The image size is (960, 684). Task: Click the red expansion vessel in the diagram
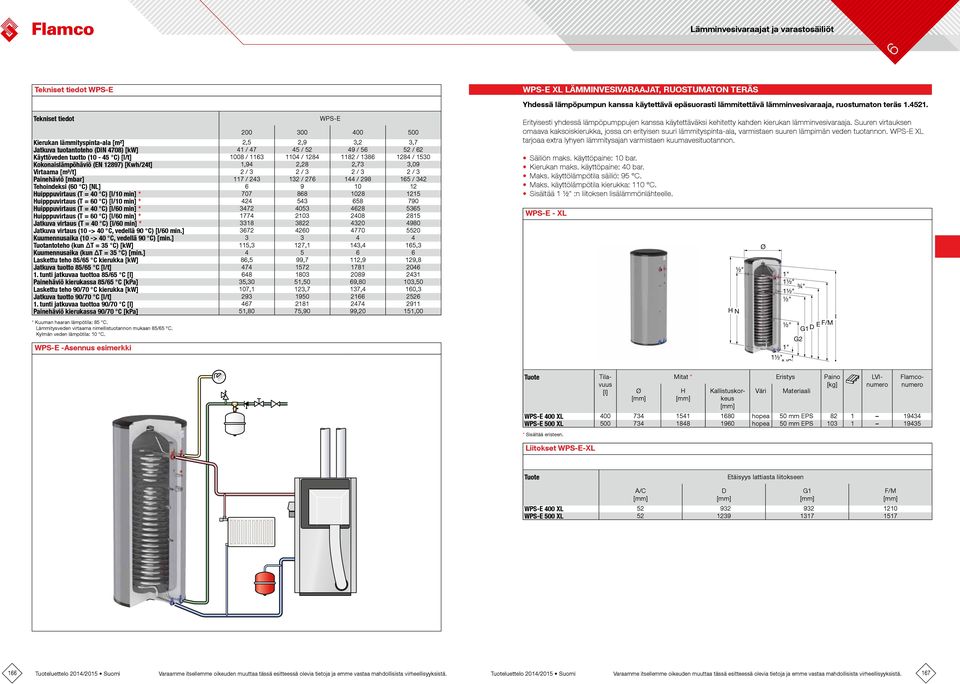pyautogui.click(x=264, y=582)
